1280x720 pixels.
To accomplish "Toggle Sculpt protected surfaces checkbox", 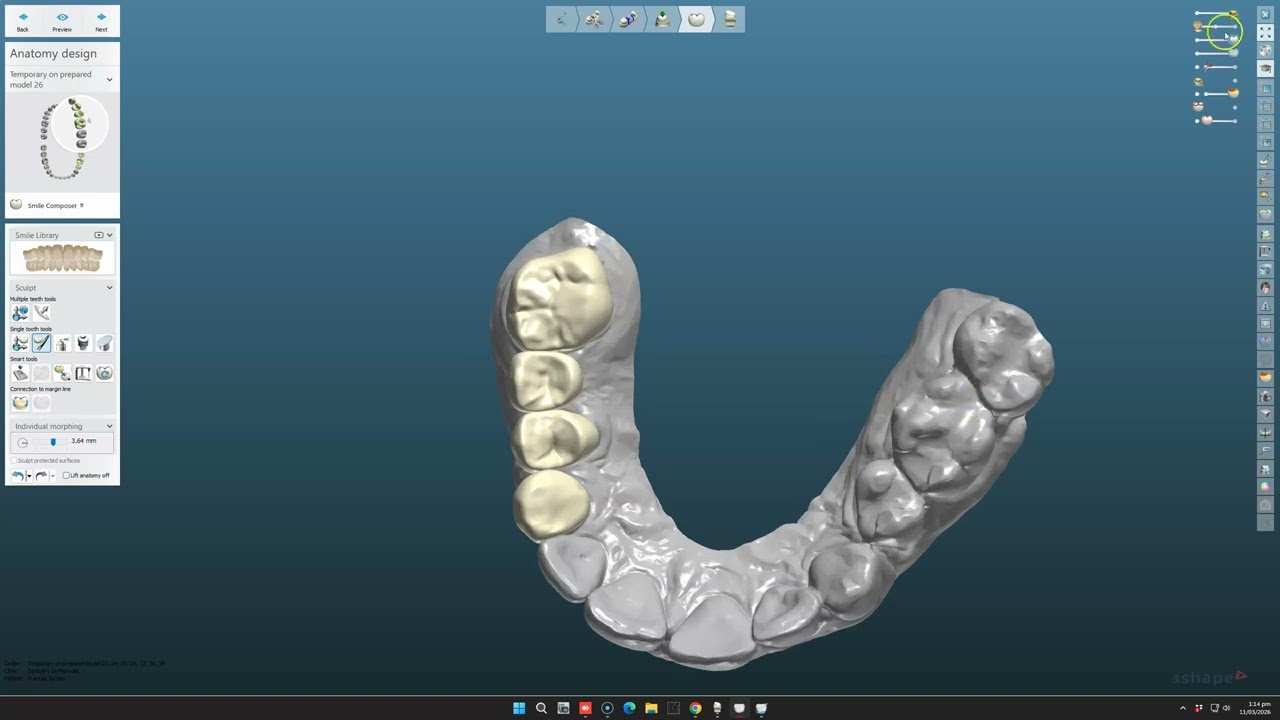I will [14, 460].
